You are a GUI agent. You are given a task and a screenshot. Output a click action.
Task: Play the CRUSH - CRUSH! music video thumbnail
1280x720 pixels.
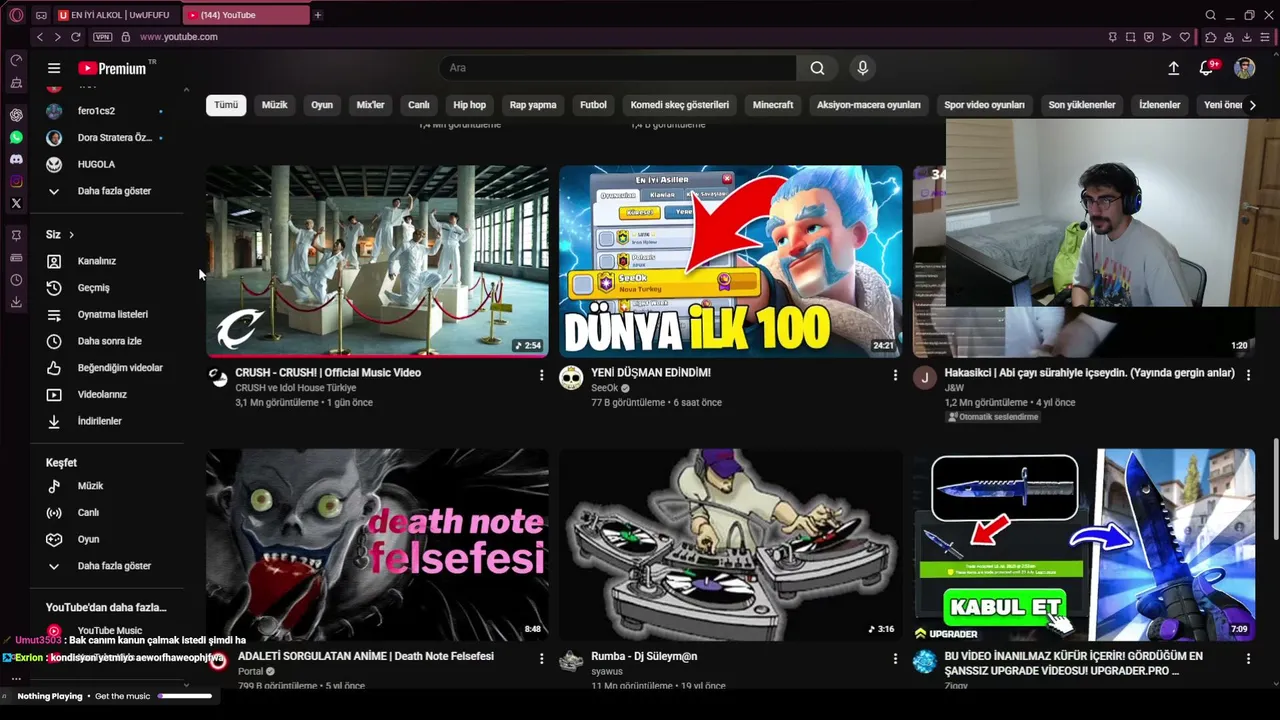[377, 261]
